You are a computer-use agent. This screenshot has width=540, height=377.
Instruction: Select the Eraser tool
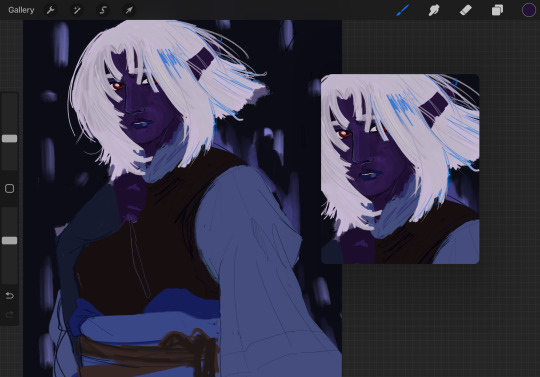pyautogui.click(x=466, y=10)
